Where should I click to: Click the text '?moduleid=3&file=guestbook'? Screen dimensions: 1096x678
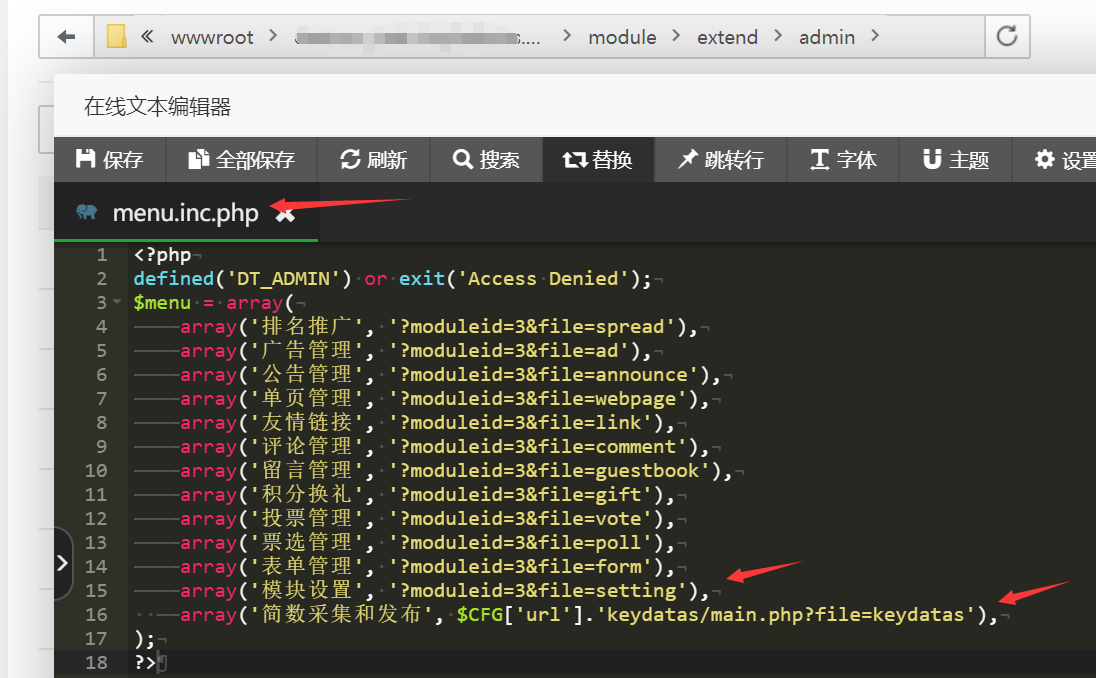click(x=550, y=470)
